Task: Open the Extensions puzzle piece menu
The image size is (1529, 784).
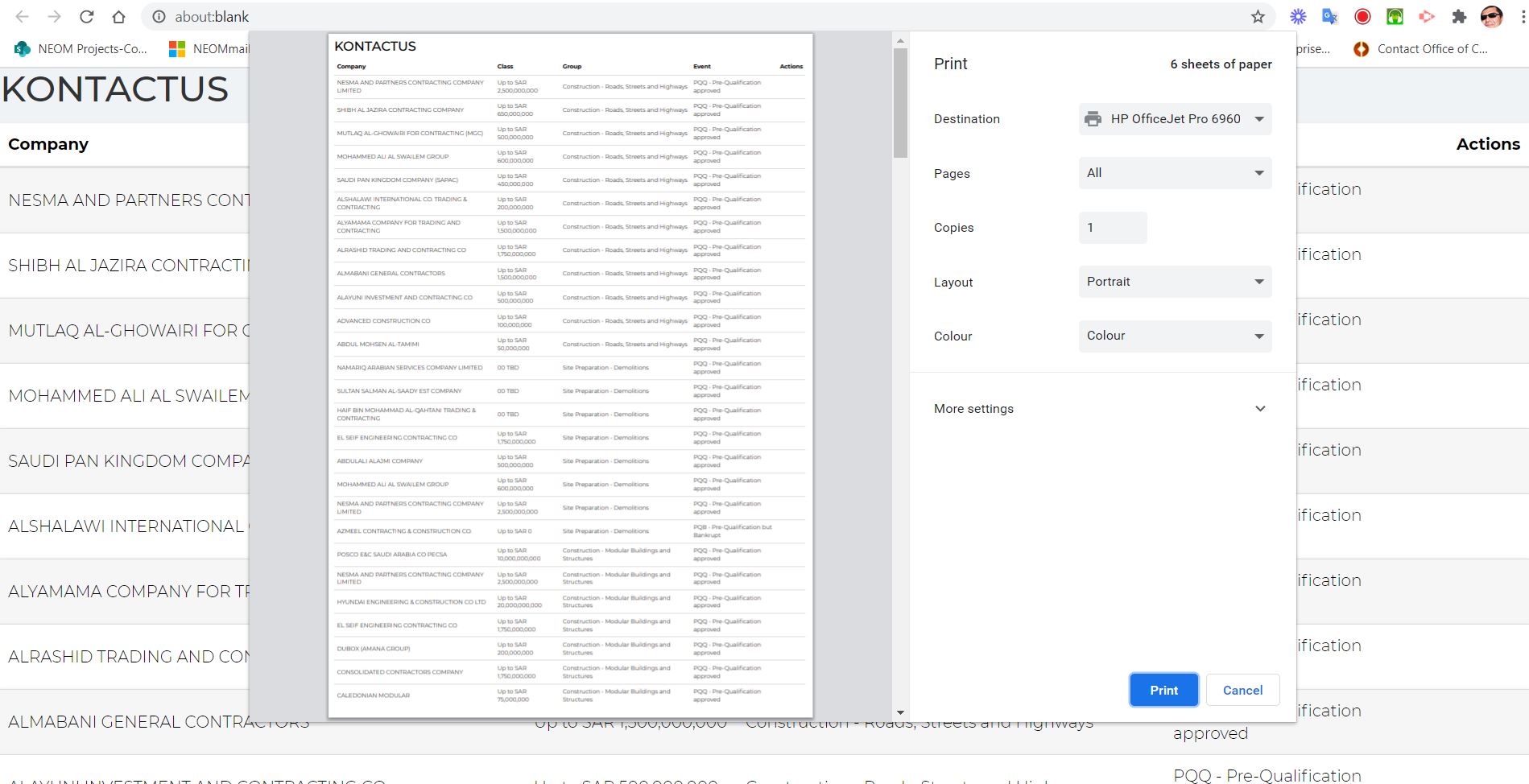Action: [1459, 17]
